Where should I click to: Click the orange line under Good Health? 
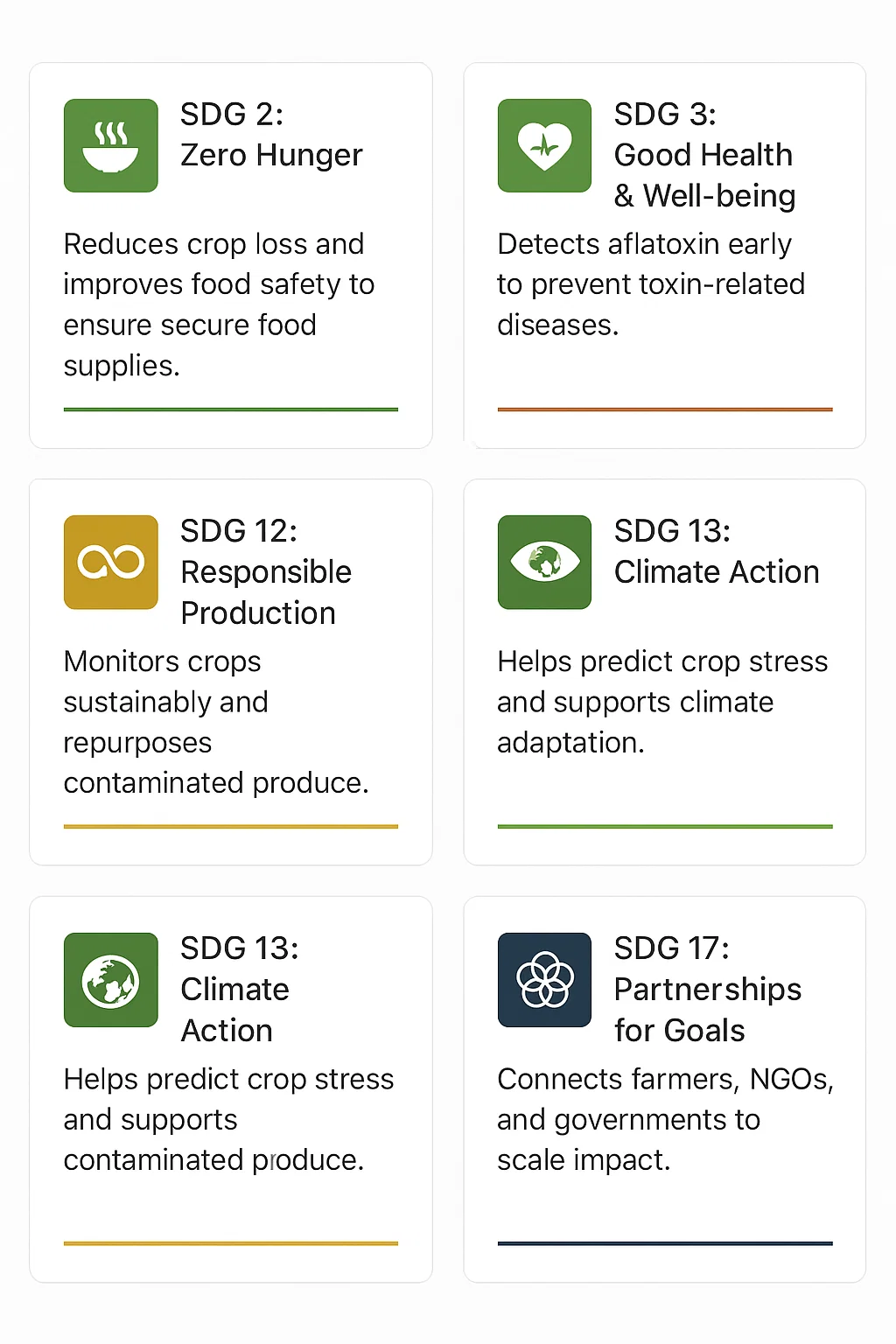pyautogui.click(x=665, y=409)
